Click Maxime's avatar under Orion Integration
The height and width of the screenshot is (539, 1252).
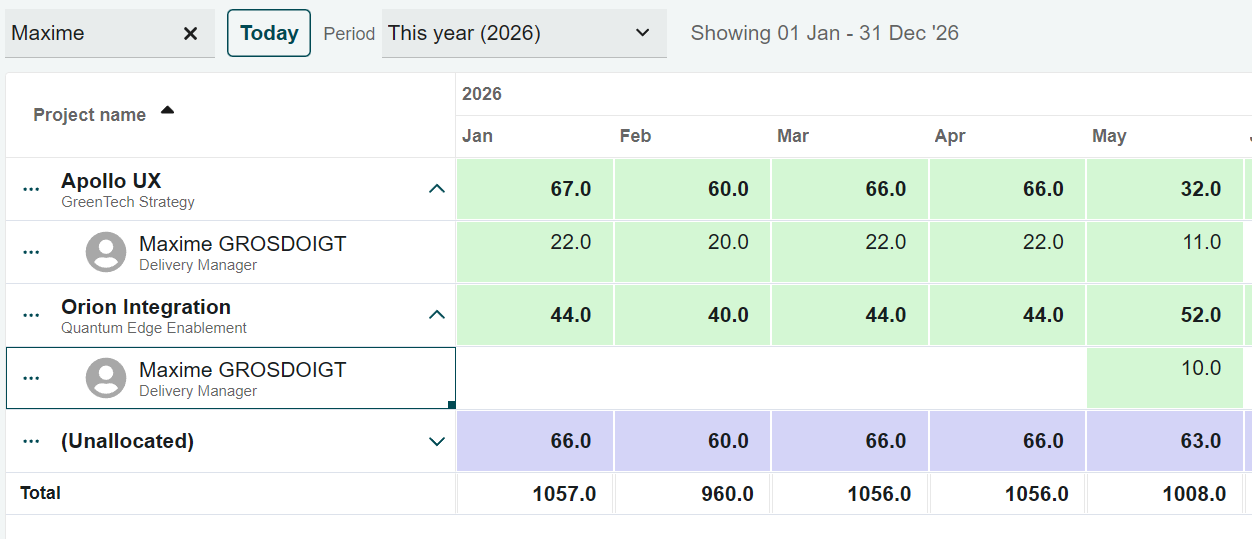[x=106, y=378]
